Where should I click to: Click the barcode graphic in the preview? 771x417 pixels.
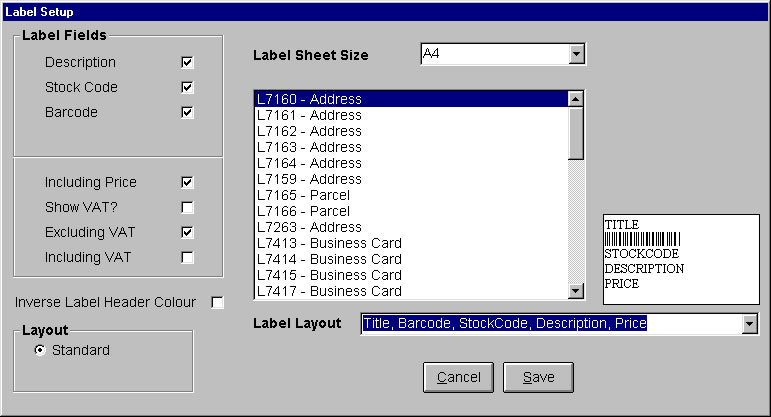pyautogui.click(x=642, y=239)
